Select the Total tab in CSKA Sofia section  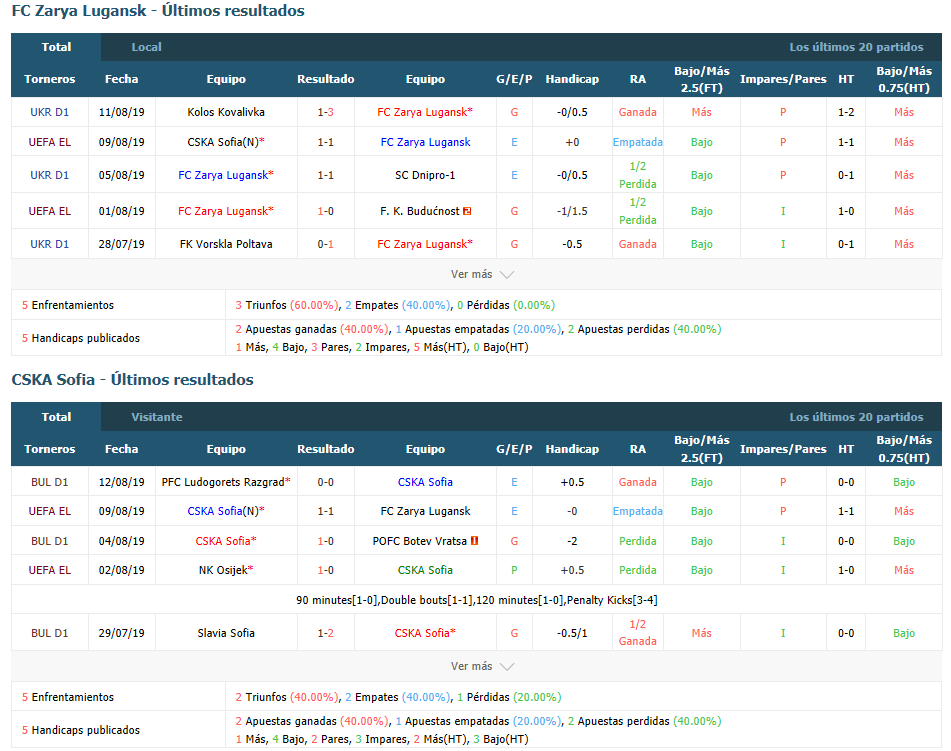point(56,417)
